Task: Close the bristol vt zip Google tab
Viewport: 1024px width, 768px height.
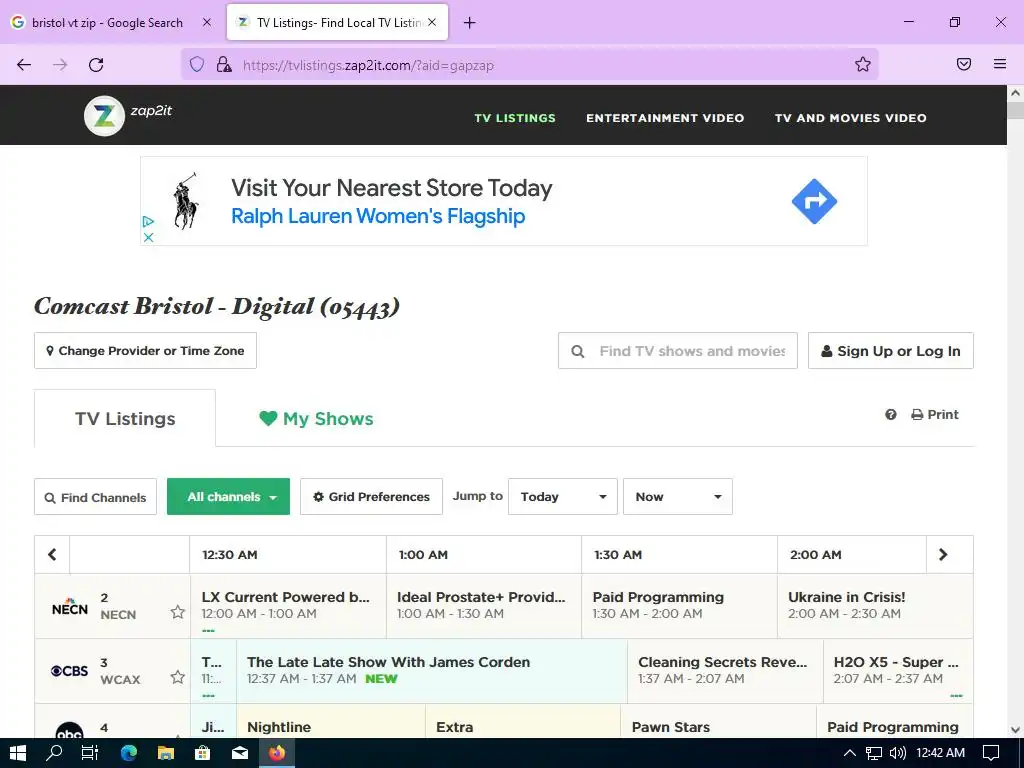Action: click(207, 22)
